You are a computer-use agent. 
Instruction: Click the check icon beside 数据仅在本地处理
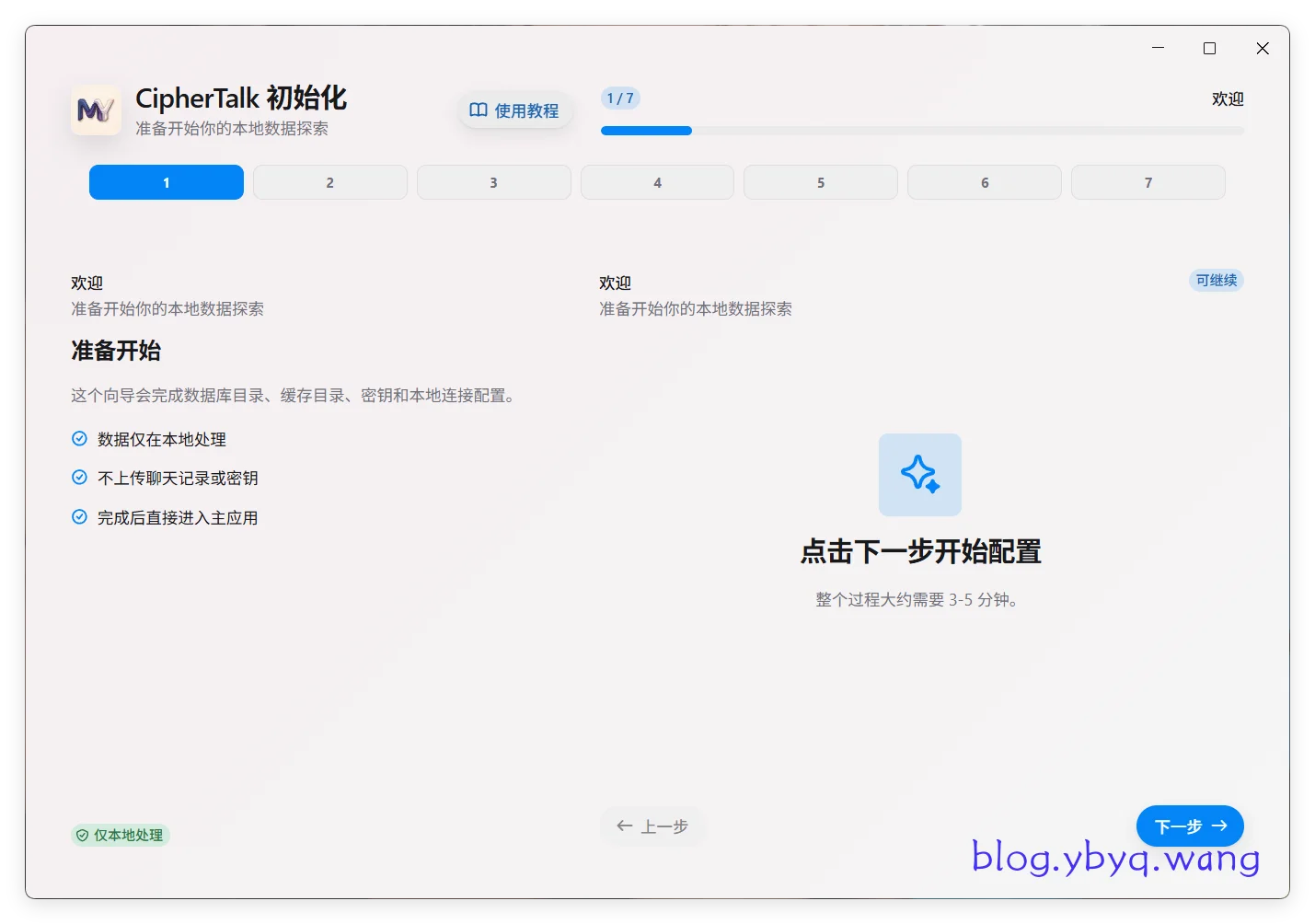[x=79, y=439]
